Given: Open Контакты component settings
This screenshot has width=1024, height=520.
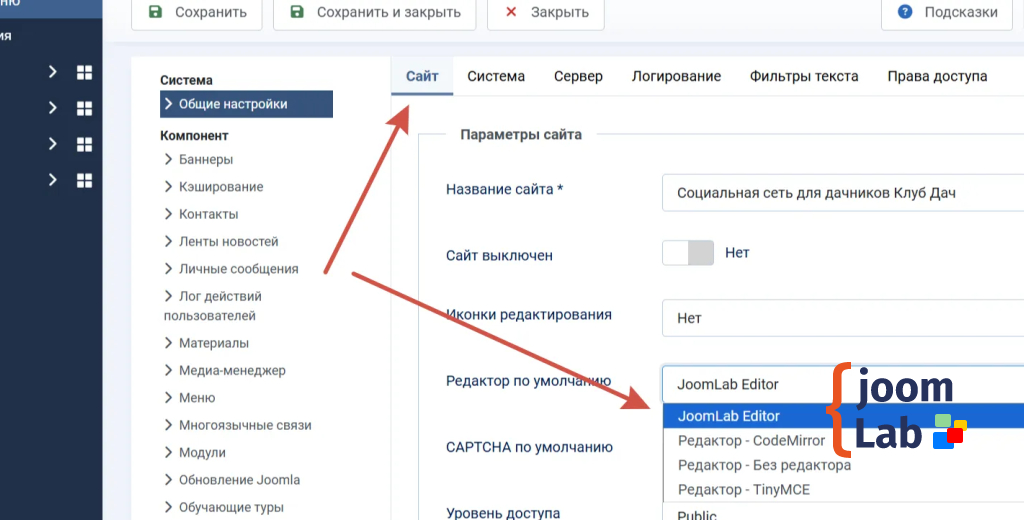Looking at the screenshot, I should coord(208,214).
